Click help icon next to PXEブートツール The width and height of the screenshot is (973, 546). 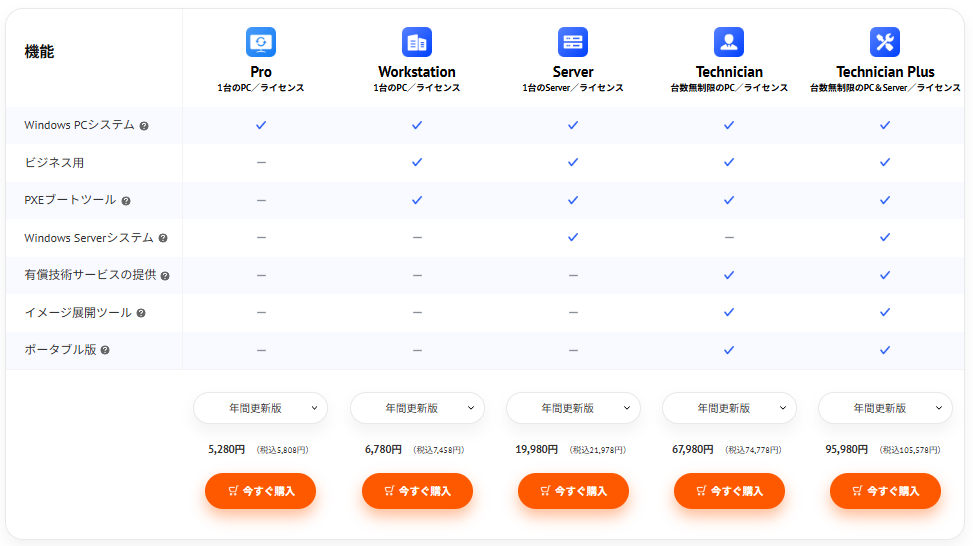point(126,201)
